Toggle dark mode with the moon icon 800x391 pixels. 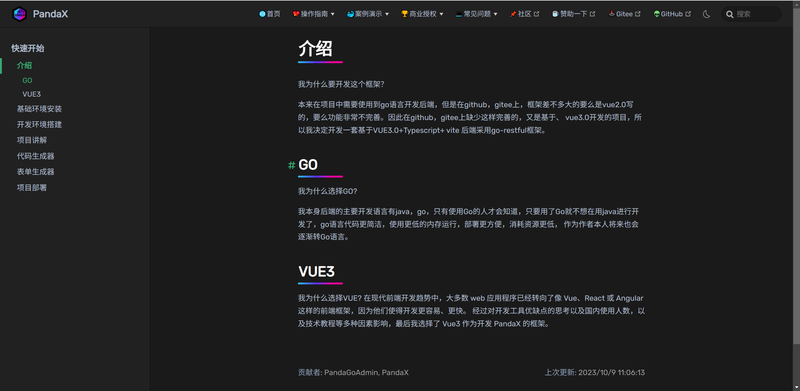click(706, 14)
